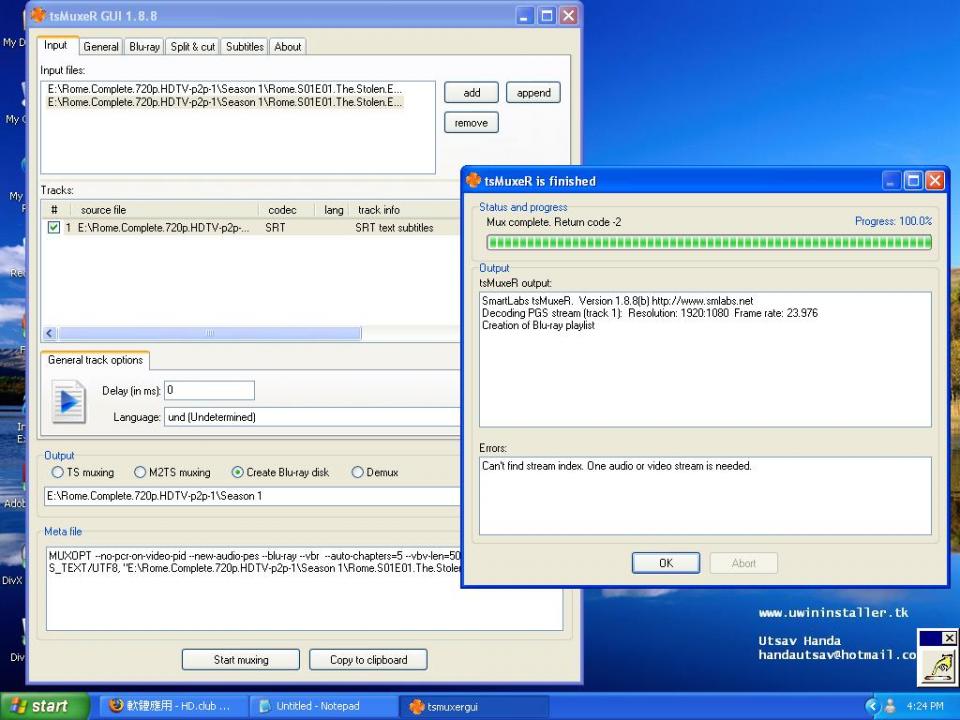Select the Demux output option

(x=357, y=473)
